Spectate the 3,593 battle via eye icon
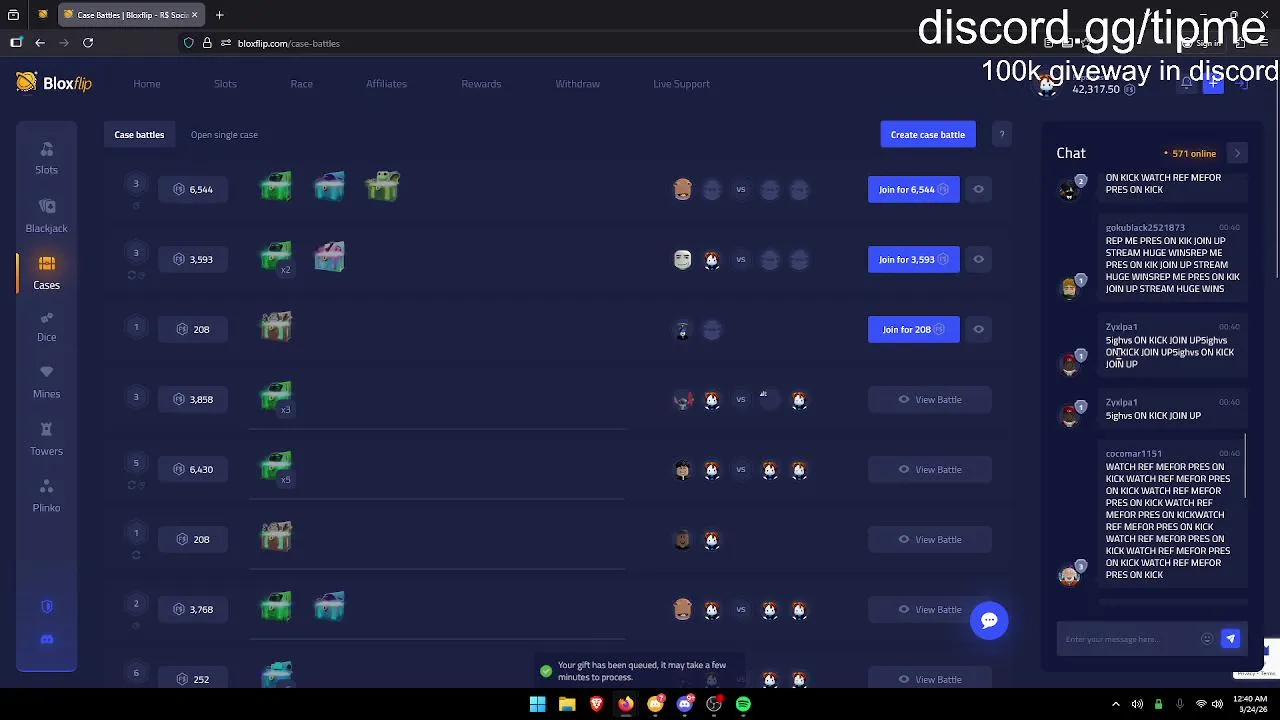The image size is (1280, 720). pos(978,259)
